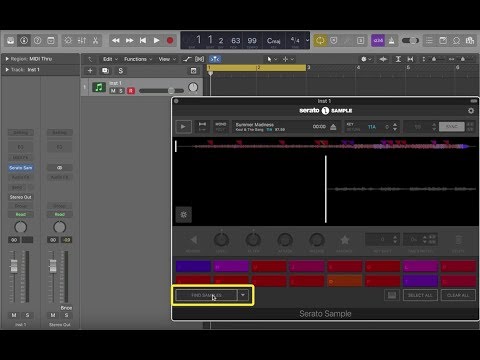Click the Bnce button on Stereo Out
Screen dimensions: 480x360
tap(66, 308)
